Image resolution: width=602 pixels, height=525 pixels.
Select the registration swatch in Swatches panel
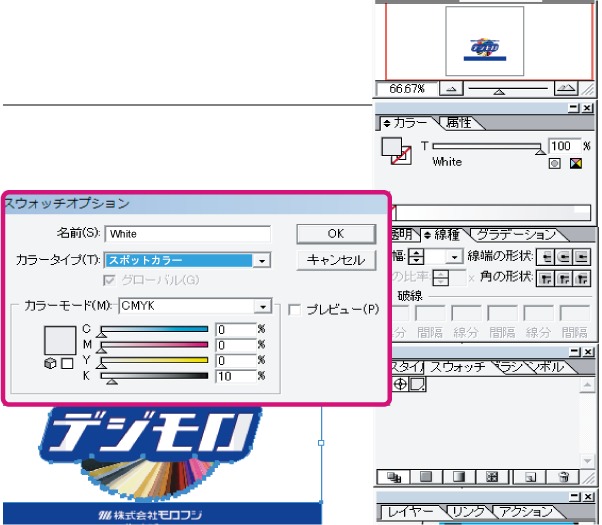click(400, 384)
